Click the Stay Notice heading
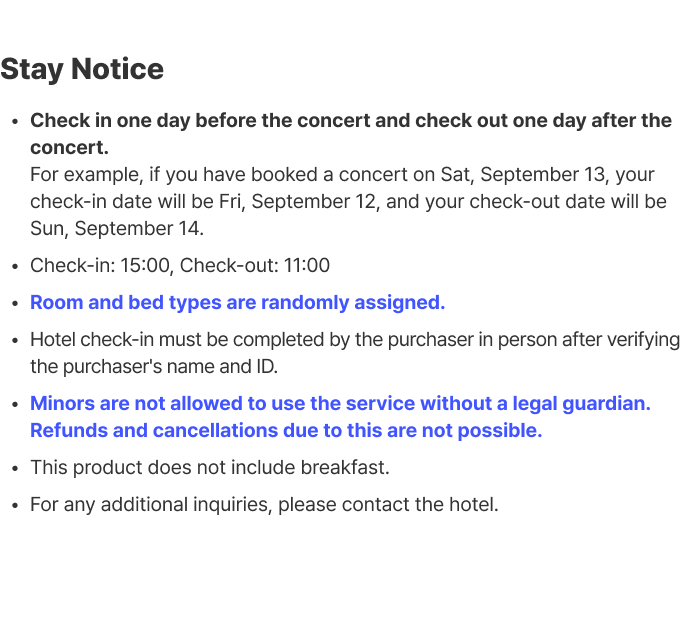700x617 pixels. pos(82,70)
